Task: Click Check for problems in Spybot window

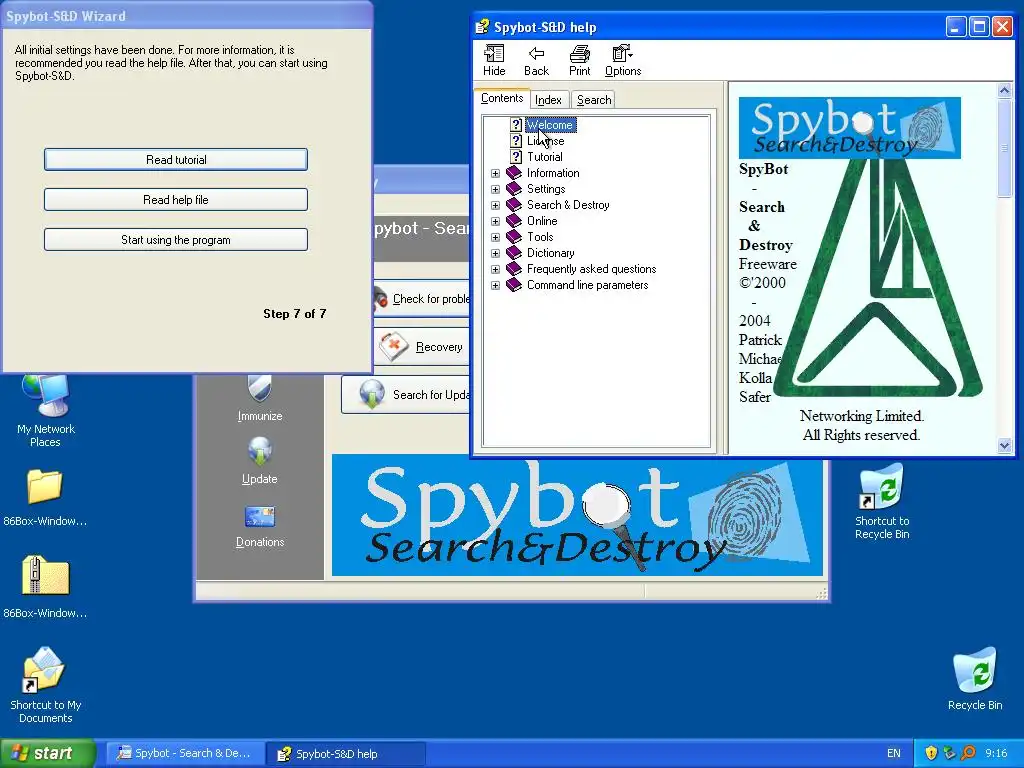Action: point(421,299)
